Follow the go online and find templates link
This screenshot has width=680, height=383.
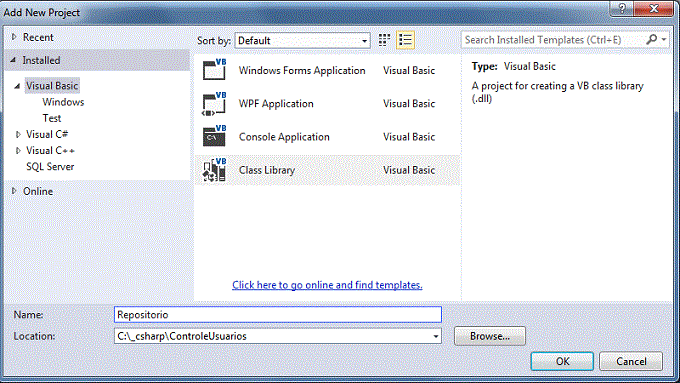tap(327, 285)
